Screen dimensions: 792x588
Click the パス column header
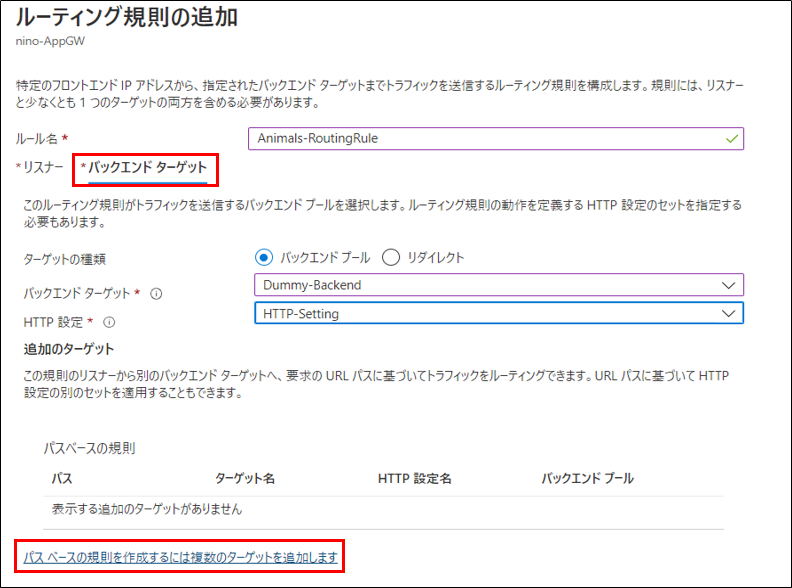click(x=62, y=478)
